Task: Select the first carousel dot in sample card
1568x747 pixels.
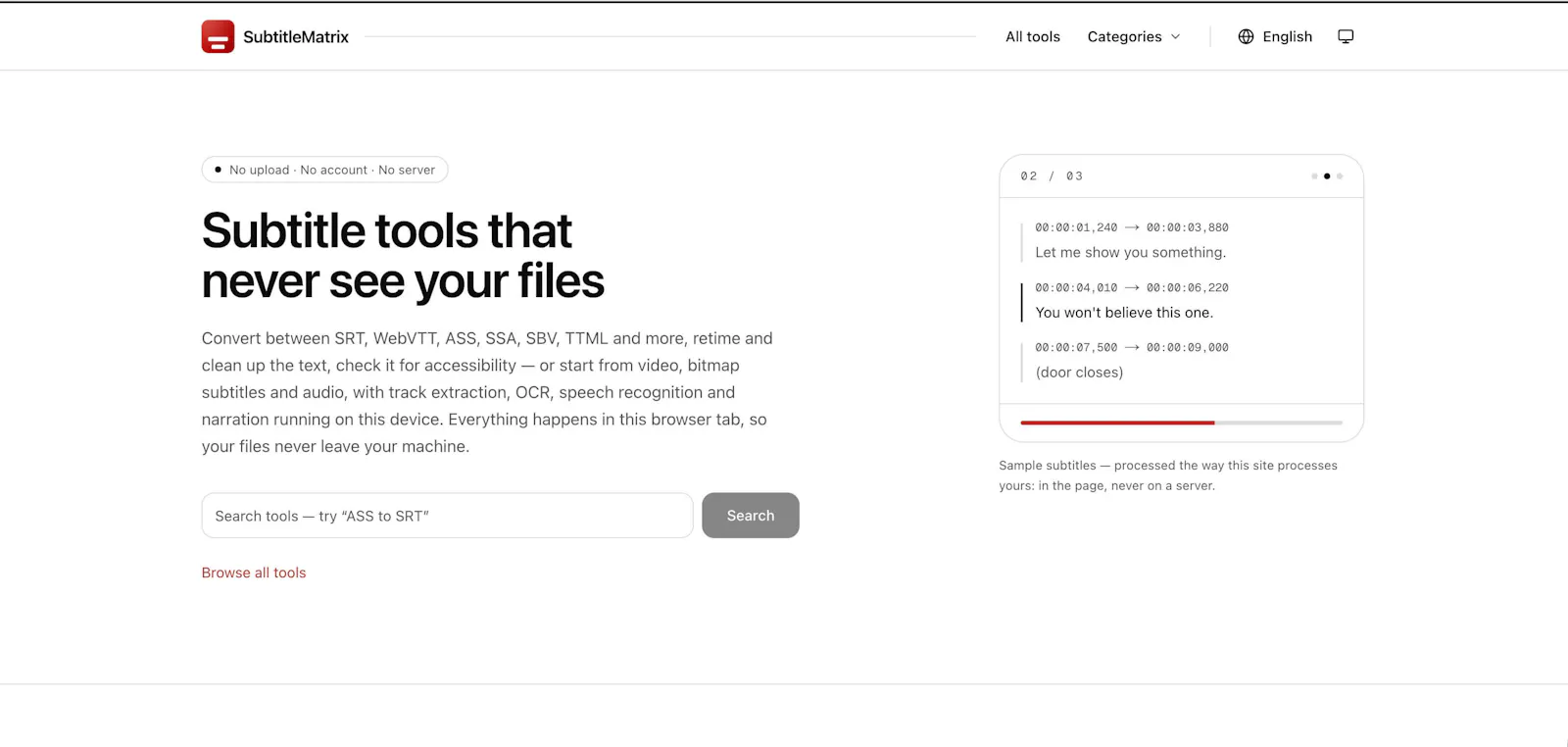Action: 1314,176
